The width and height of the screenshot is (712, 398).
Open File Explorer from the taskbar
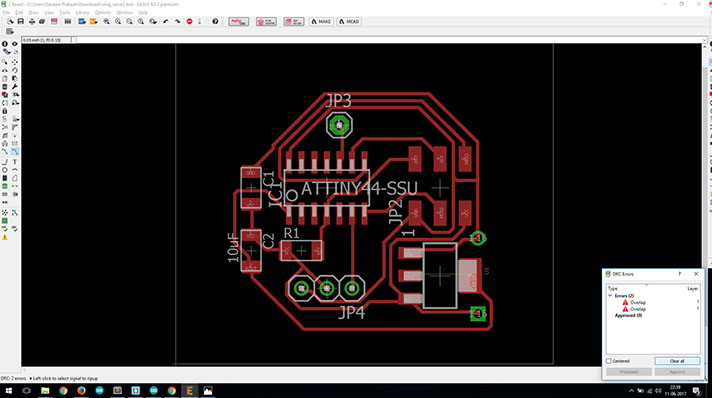pyautogui.click(x=45, y=391)
